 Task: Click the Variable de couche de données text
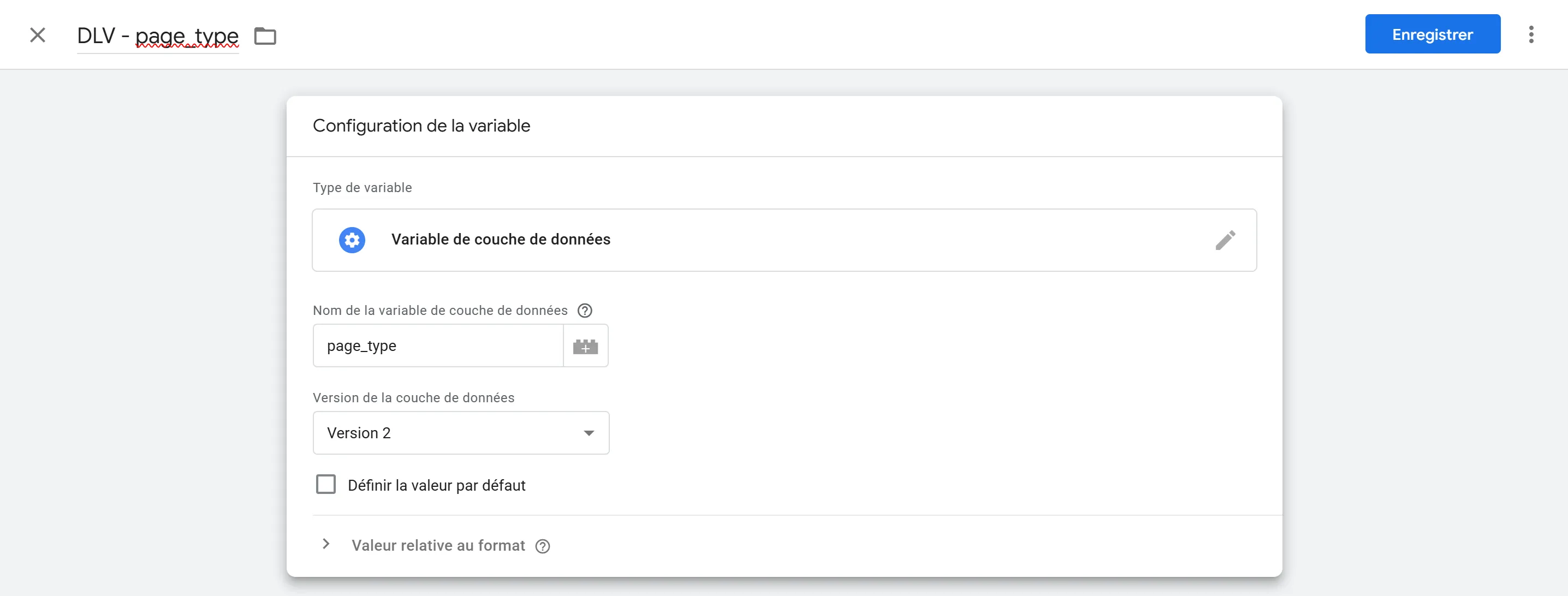pyautogui.click(x=500, y=239)
